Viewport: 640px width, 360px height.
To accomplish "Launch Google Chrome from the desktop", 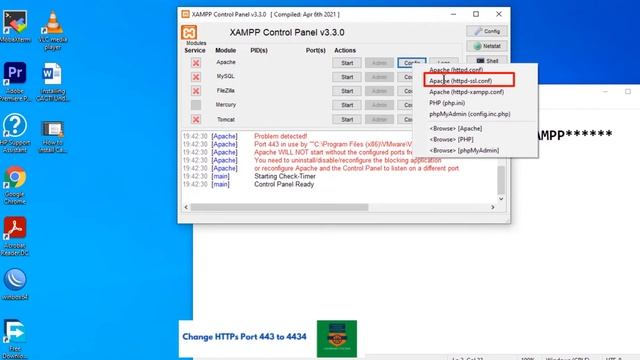I will (x=15, y=184).
